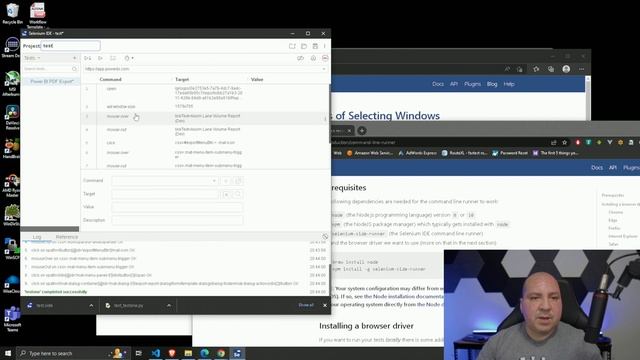The image size is (640, 360).
Task: Toggle enable/disable command icon
Action: [226, 180]
